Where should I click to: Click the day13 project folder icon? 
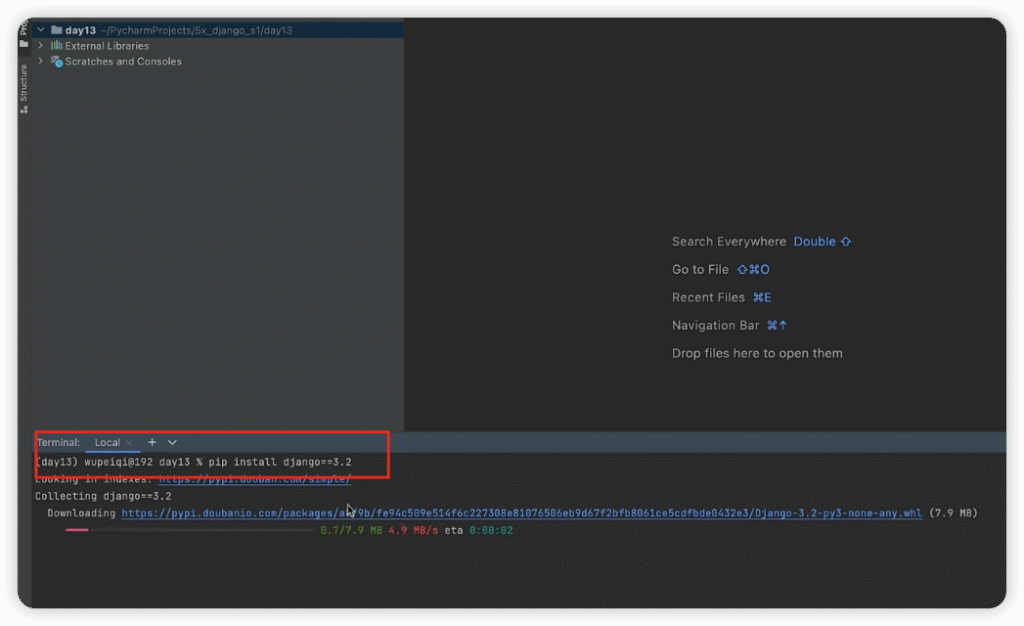coord(56,30)
